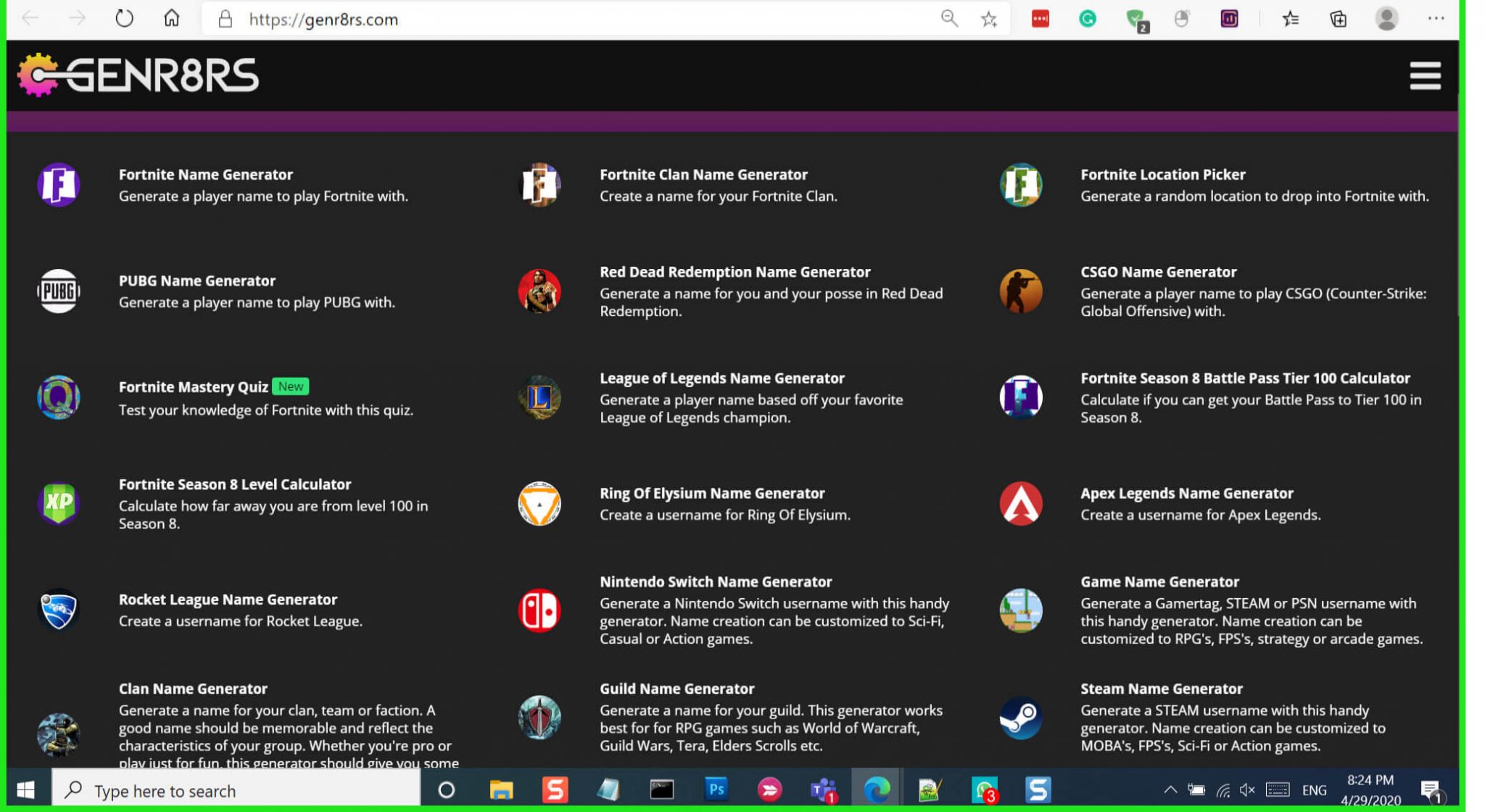Open the Fortnite Mastery Quiz Q icon

pyautogui.click(x=58, y=397)
